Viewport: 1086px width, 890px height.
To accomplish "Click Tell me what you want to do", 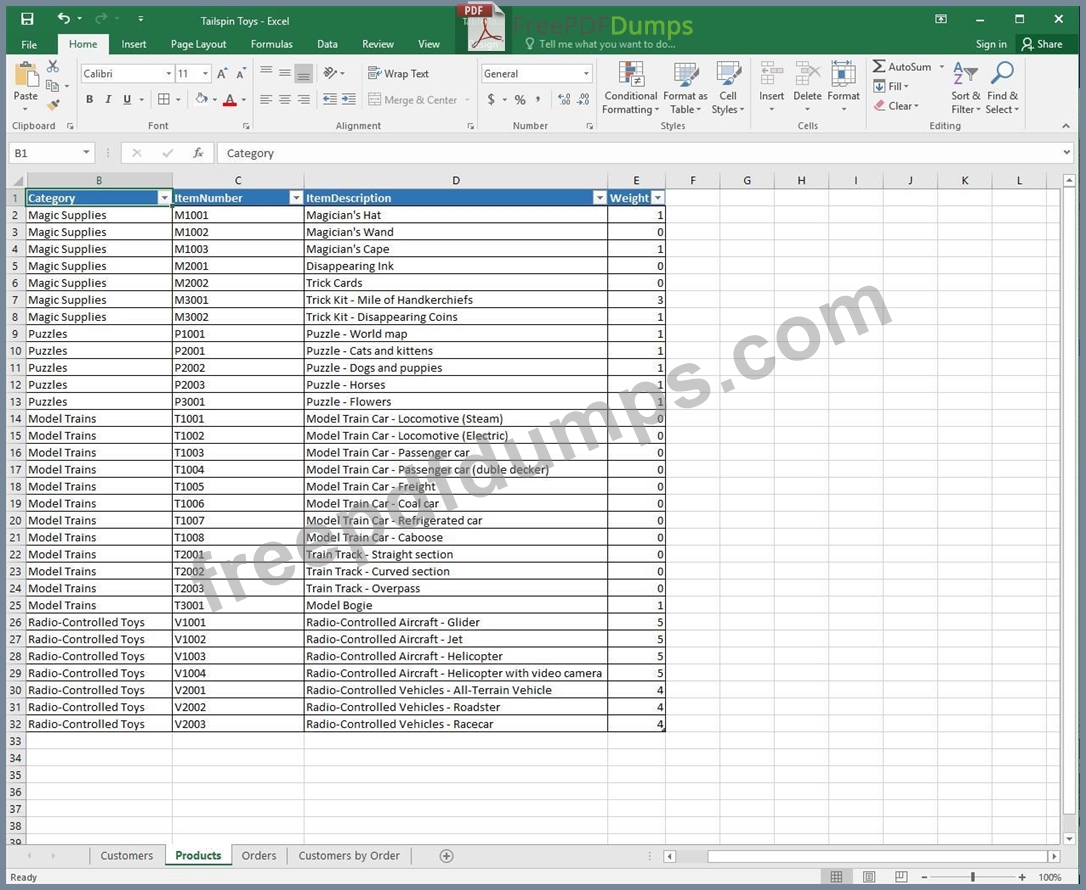I will coord(600,44).
